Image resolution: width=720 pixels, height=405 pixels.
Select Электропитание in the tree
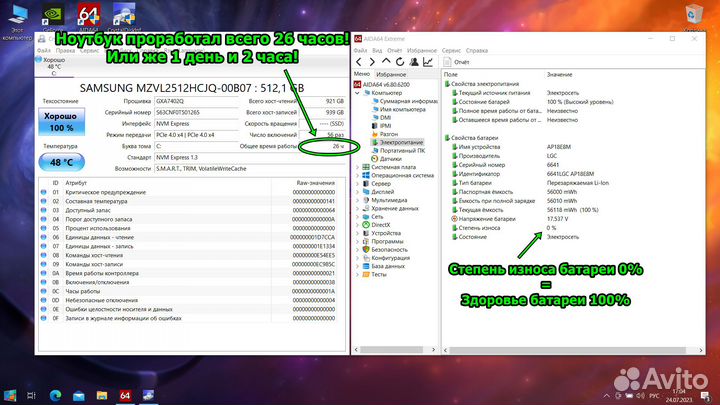tap(397, 142)
